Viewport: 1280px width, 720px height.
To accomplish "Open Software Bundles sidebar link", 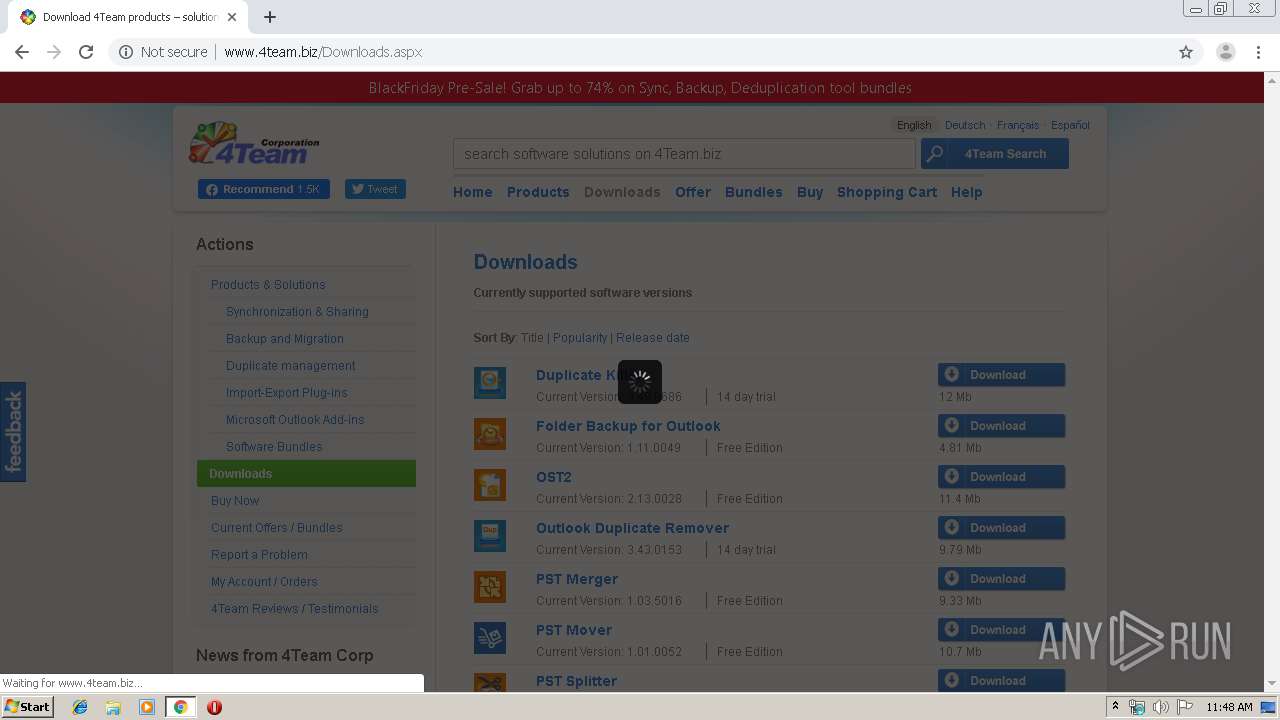I will tap(274, 447).
